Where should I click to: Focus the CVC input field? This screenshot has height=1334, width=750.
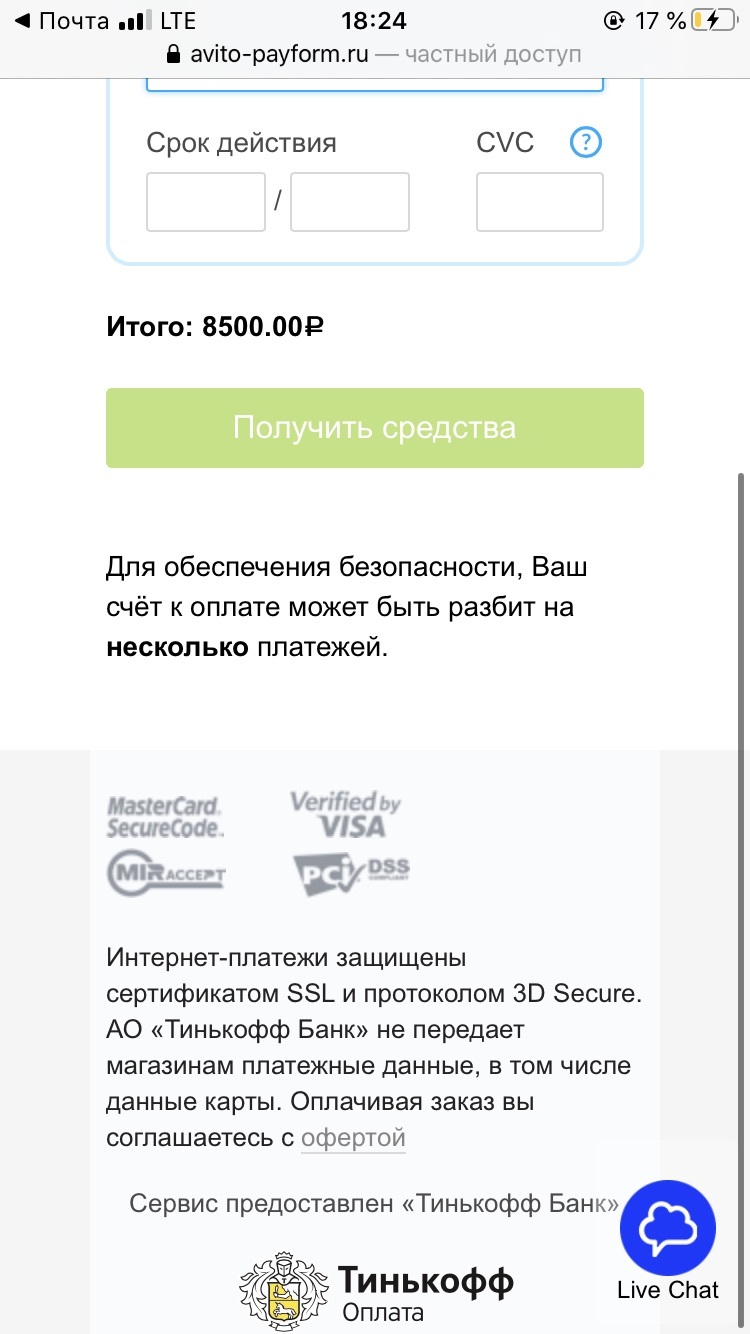pos(540,202)
